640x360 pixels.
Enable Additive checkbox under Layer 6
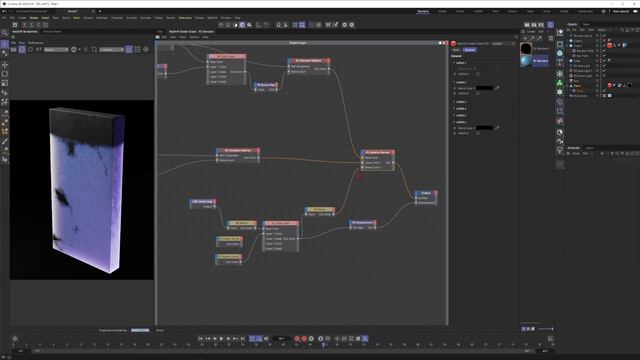(478, 133)
